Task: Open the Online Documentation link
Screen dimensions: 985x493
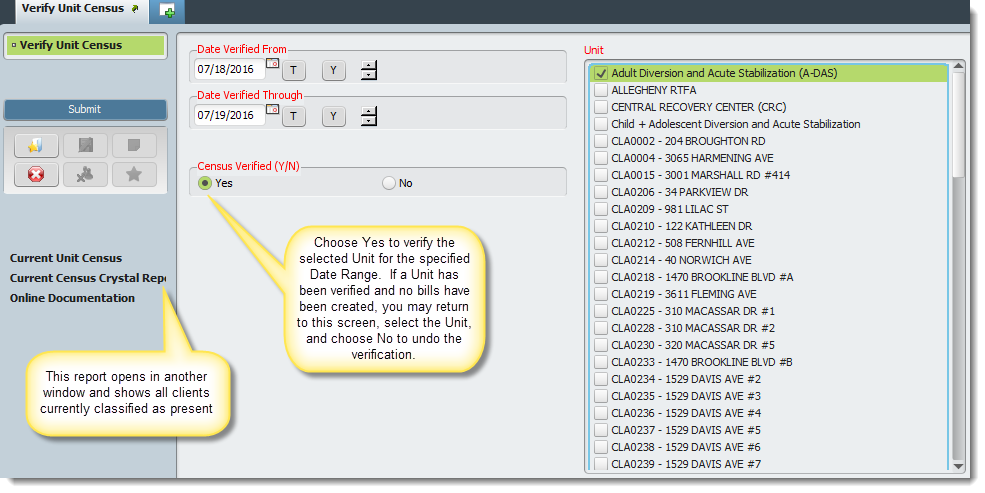Action: point(72,298)
